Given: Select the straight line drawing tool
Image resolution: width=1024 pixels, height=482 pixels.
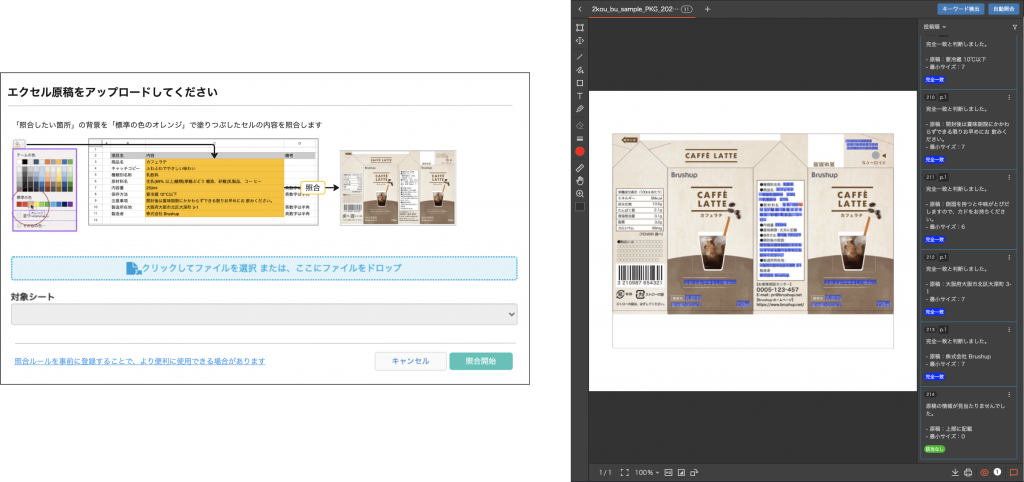Looking at the screenshot, I should click(x=580, y=57).
